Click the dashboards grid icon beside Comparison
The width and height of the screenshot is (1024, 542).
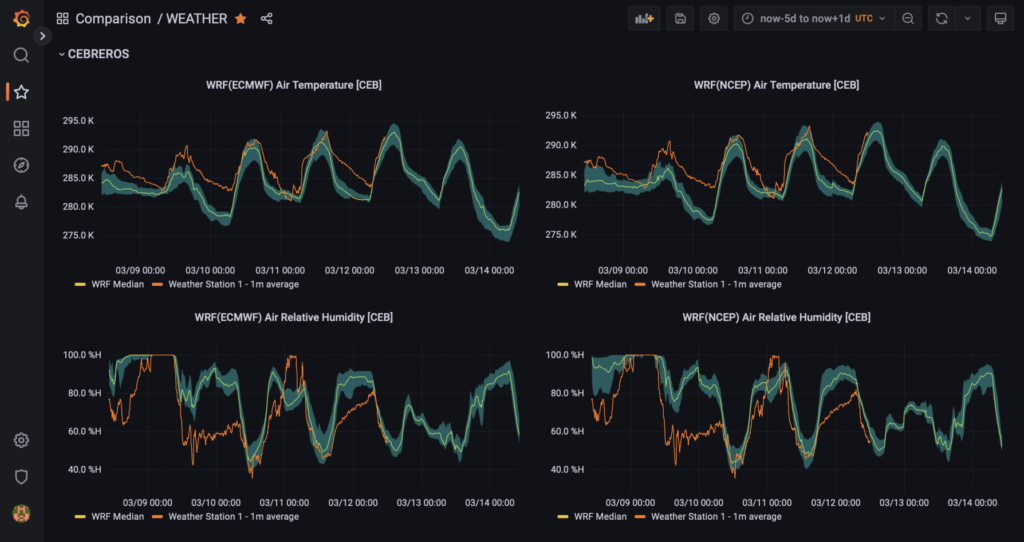point(63,19)
